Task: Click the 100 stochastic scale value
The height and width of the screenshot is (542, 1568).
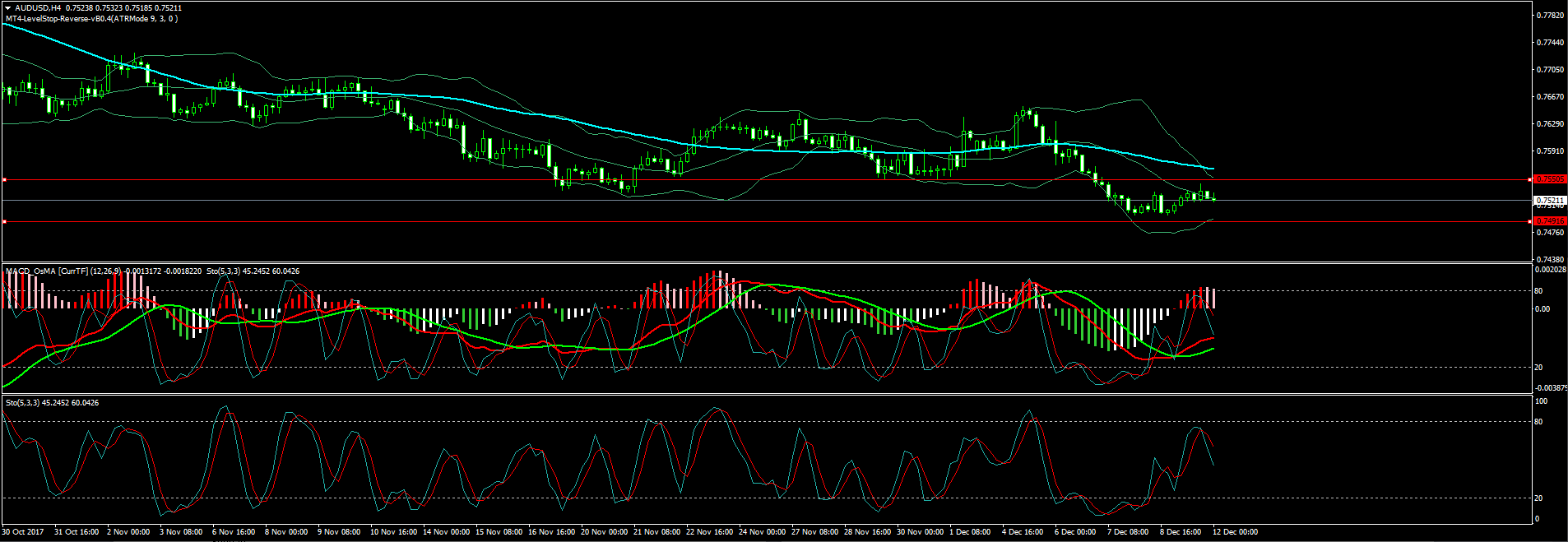Action: pos(1542,401)
